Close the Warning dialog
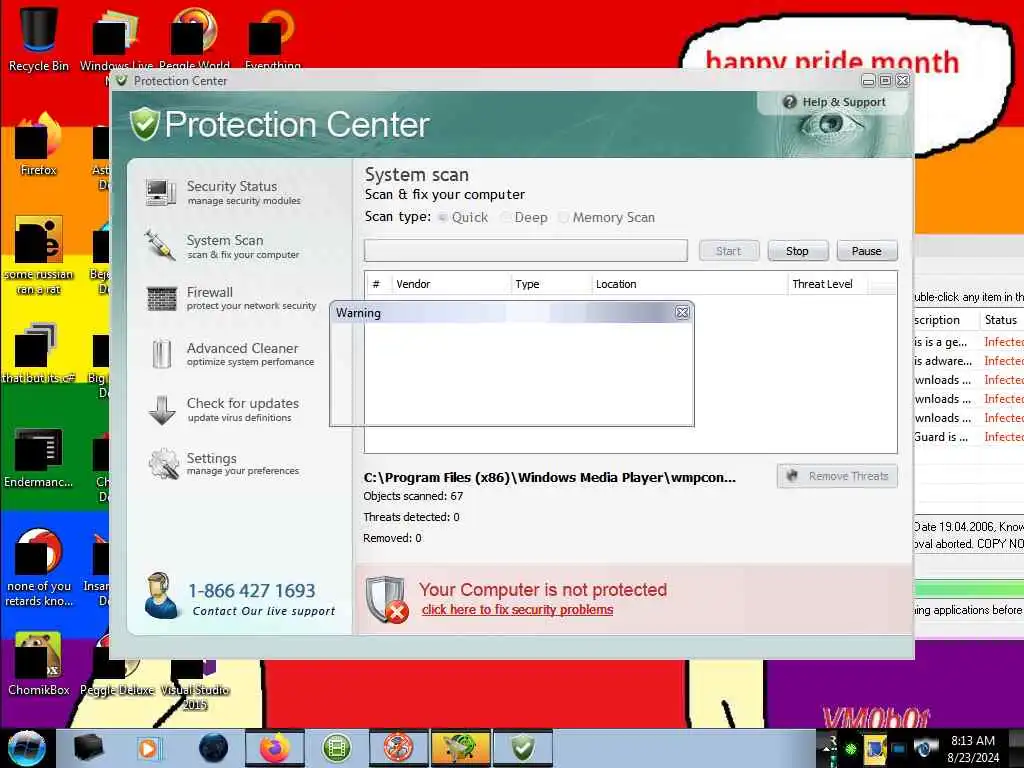Image resolution: width=1024 pixels, height=768 pixels. pyautogui.click(x=682, y=313)
